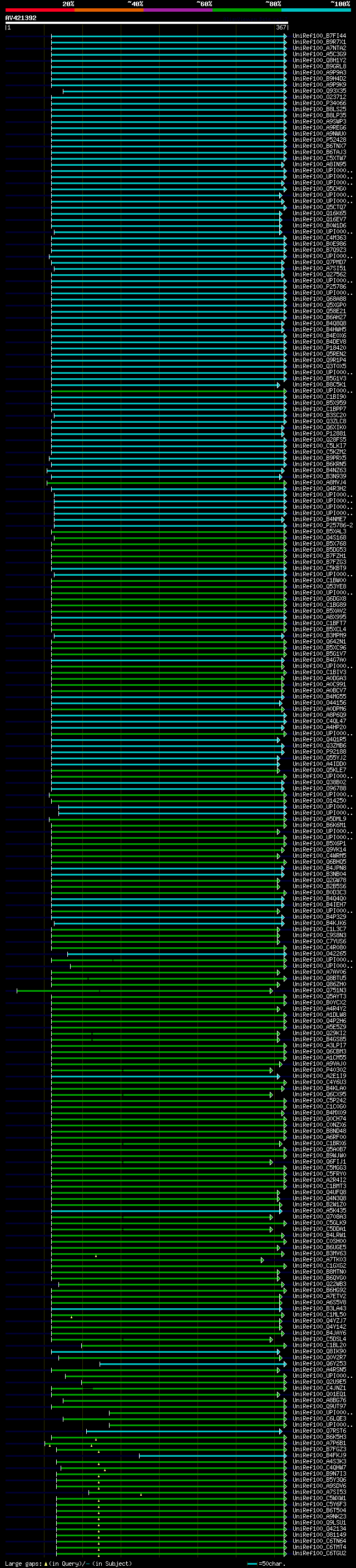Click the red 20% identity color band

40,10
